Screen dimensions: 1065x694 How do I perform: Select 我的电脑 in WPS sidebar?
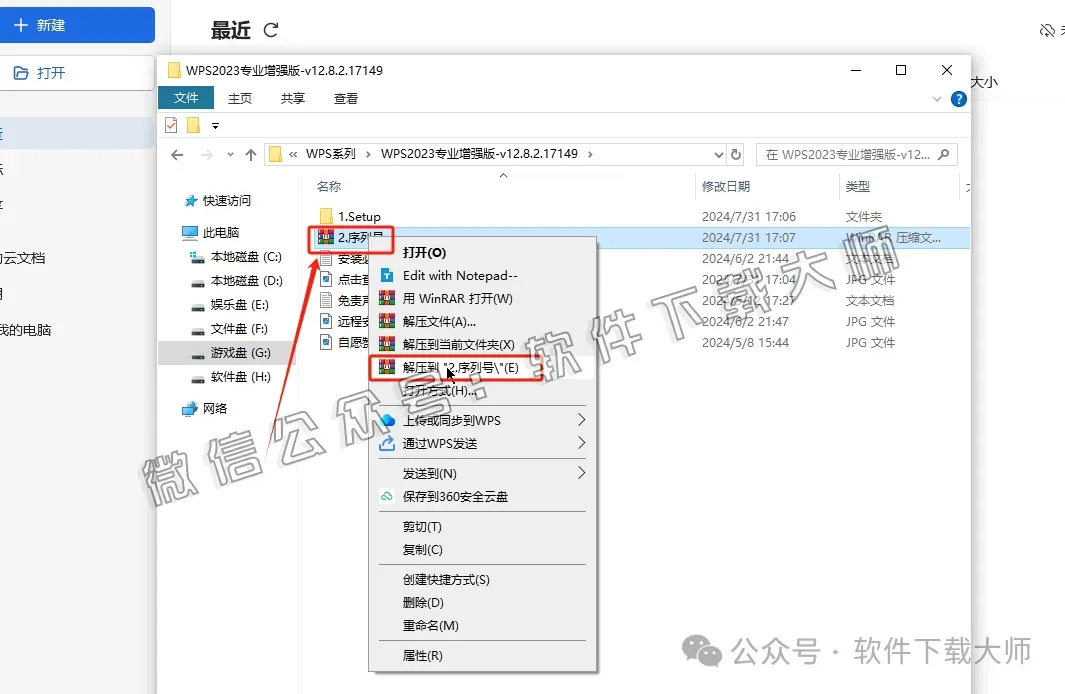click(26, 330)
